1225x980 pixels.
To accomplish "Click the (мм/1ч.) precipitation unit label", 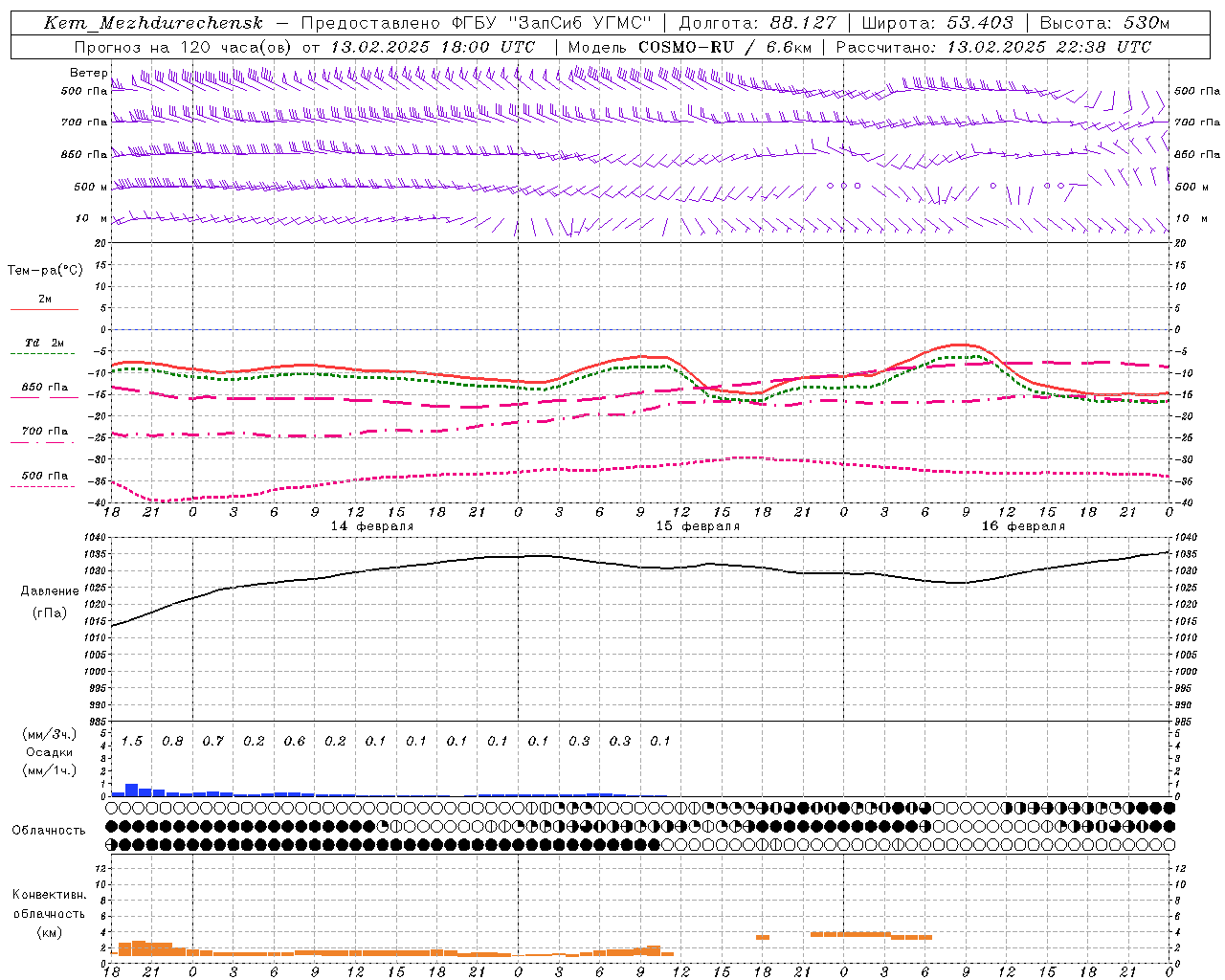I will (x=50, y=770).
